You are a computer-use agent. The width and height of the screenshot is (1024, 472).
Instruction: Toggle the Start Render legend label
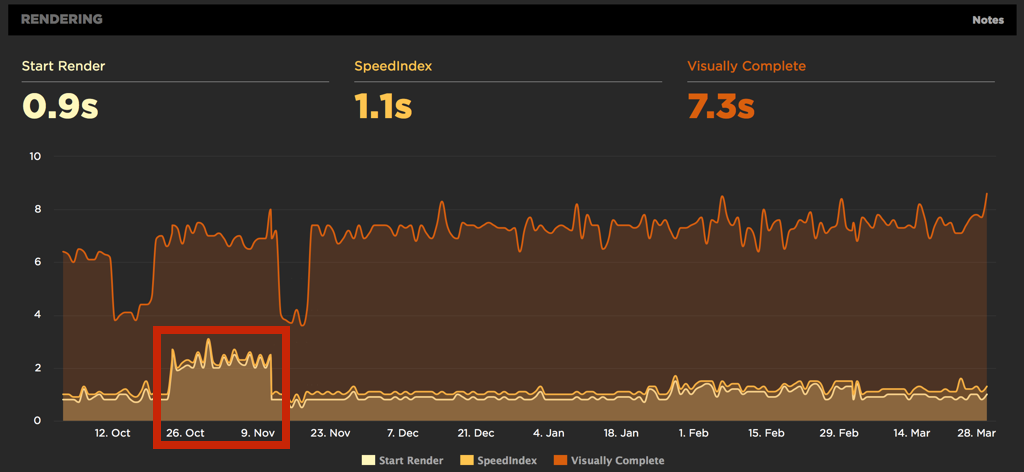(410, 460)
